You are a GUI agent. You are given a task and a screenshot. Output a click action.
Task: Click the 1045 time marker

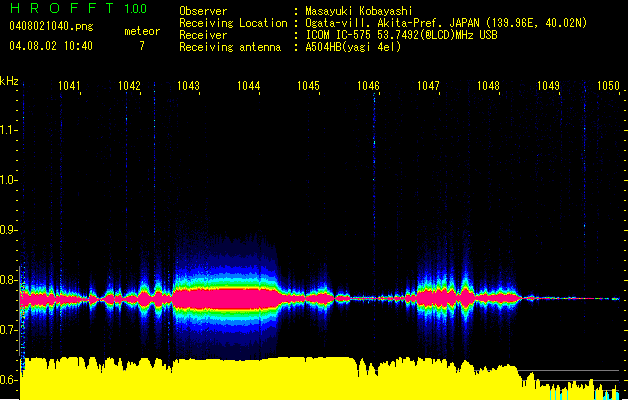tap(308, 86)
